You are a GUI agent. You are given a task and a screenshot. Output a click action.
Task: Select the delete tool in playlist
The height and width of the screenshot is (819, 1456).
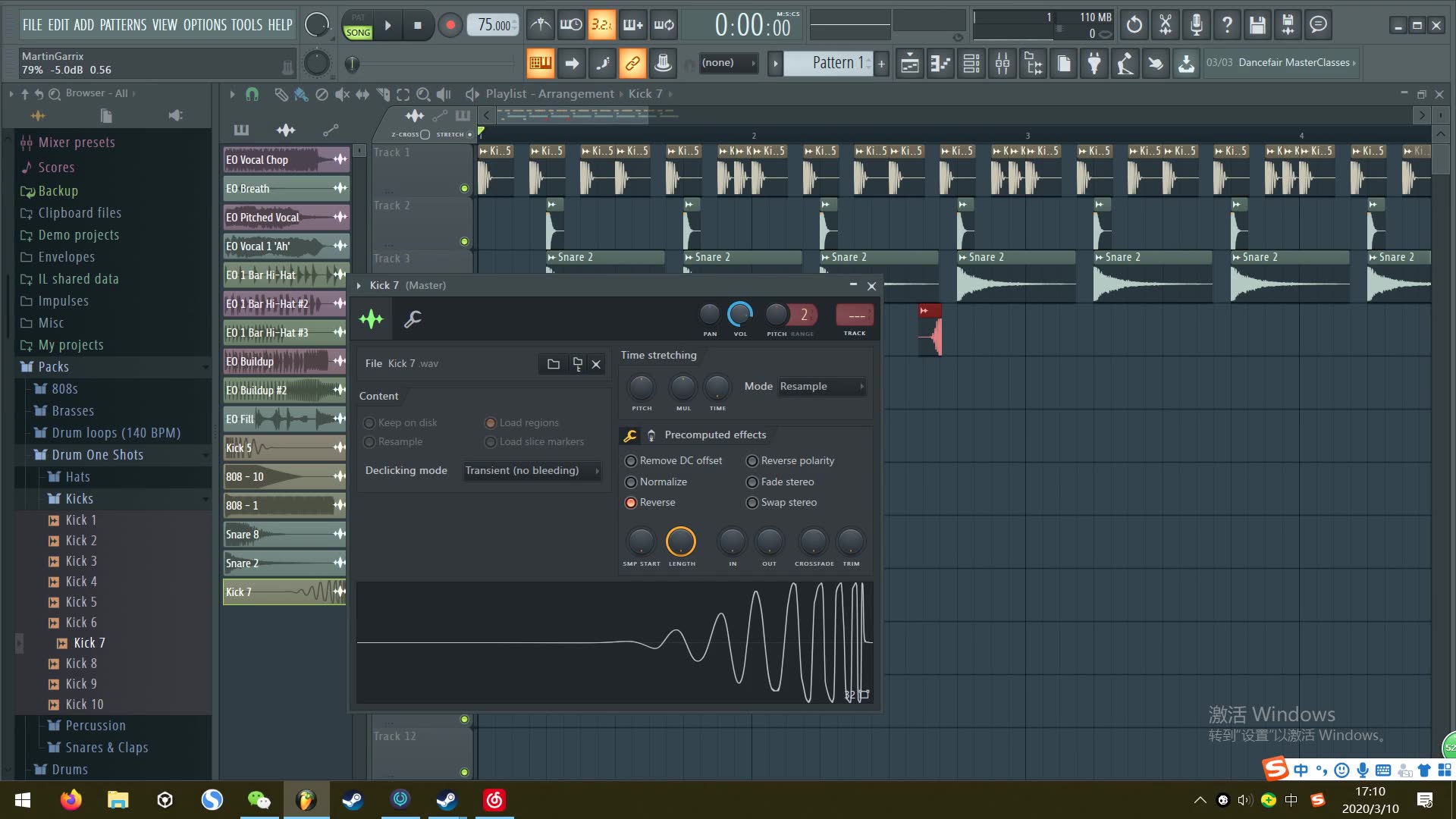point(322,94)
